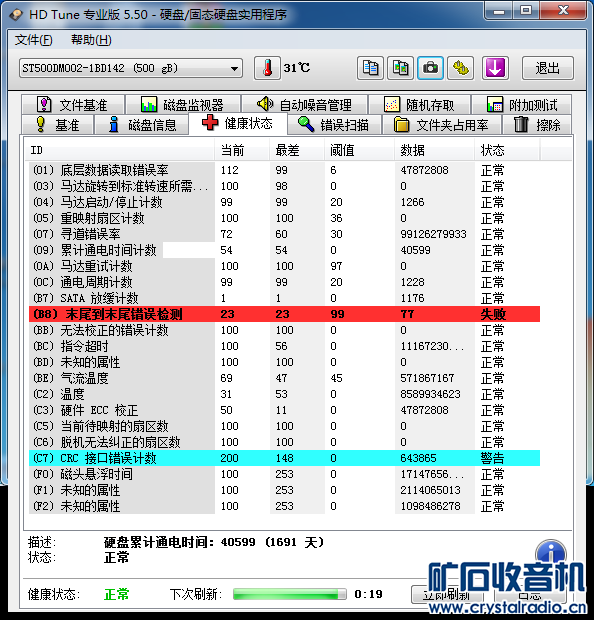Switch to the 擦除 tab
The width and height of the screenshot is (594, 620).
537,125
